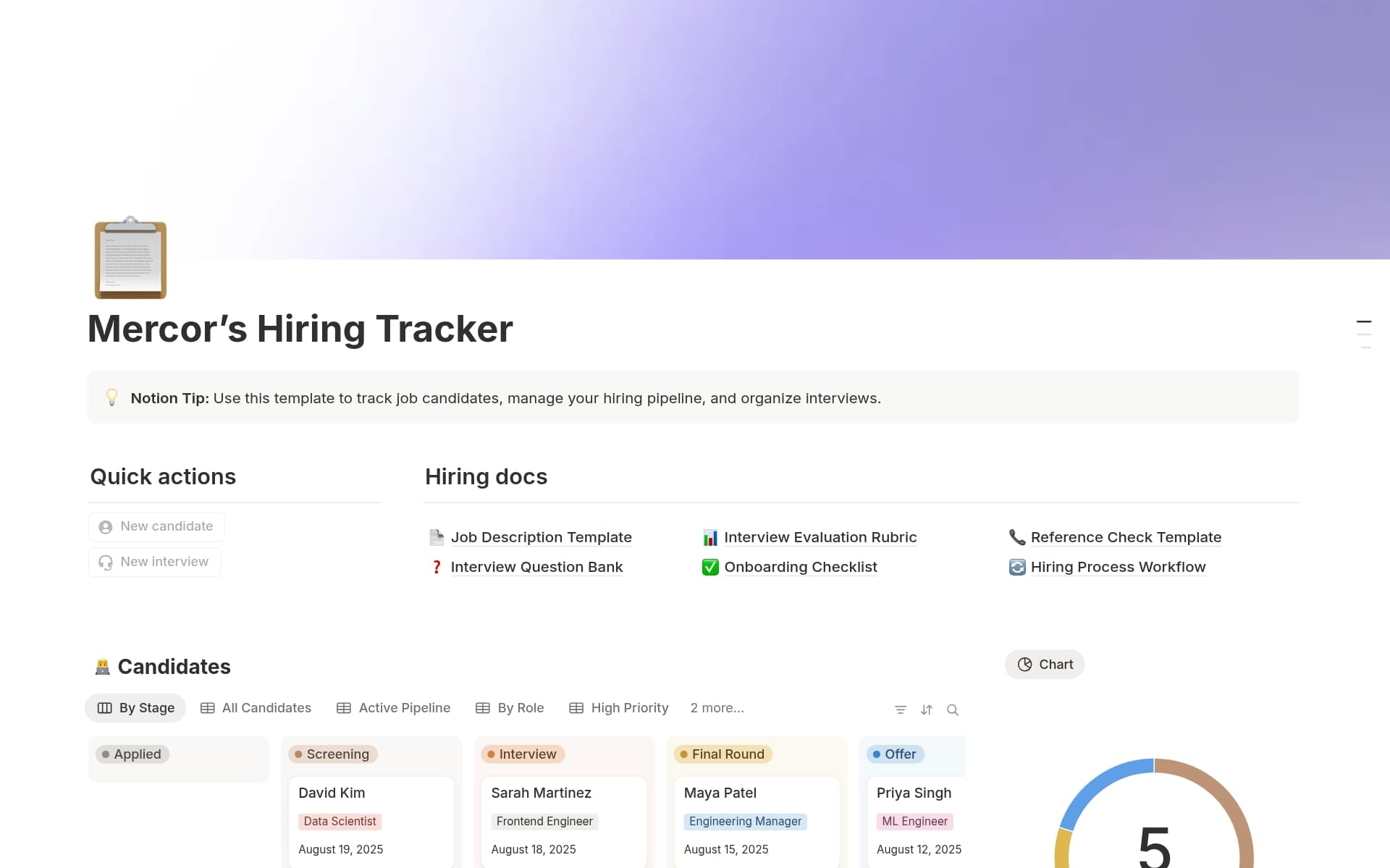
Task: Expand the '2 more...' views list
Action: (717, 708)
